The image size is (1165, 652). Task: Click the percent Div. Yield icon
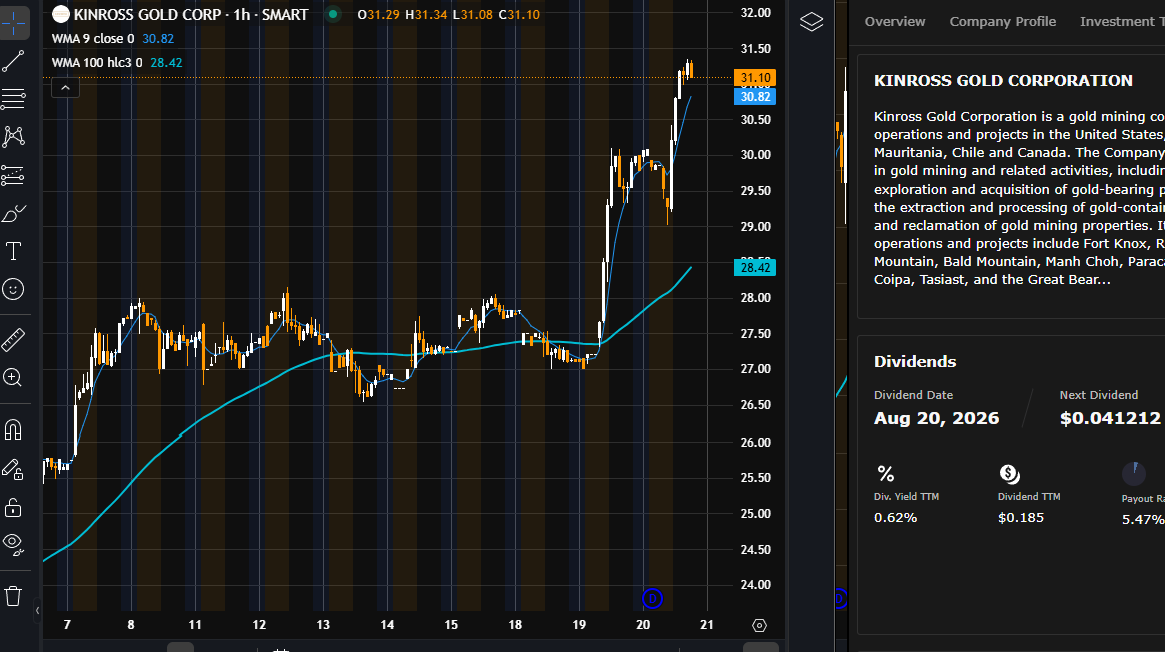(886, 474)
